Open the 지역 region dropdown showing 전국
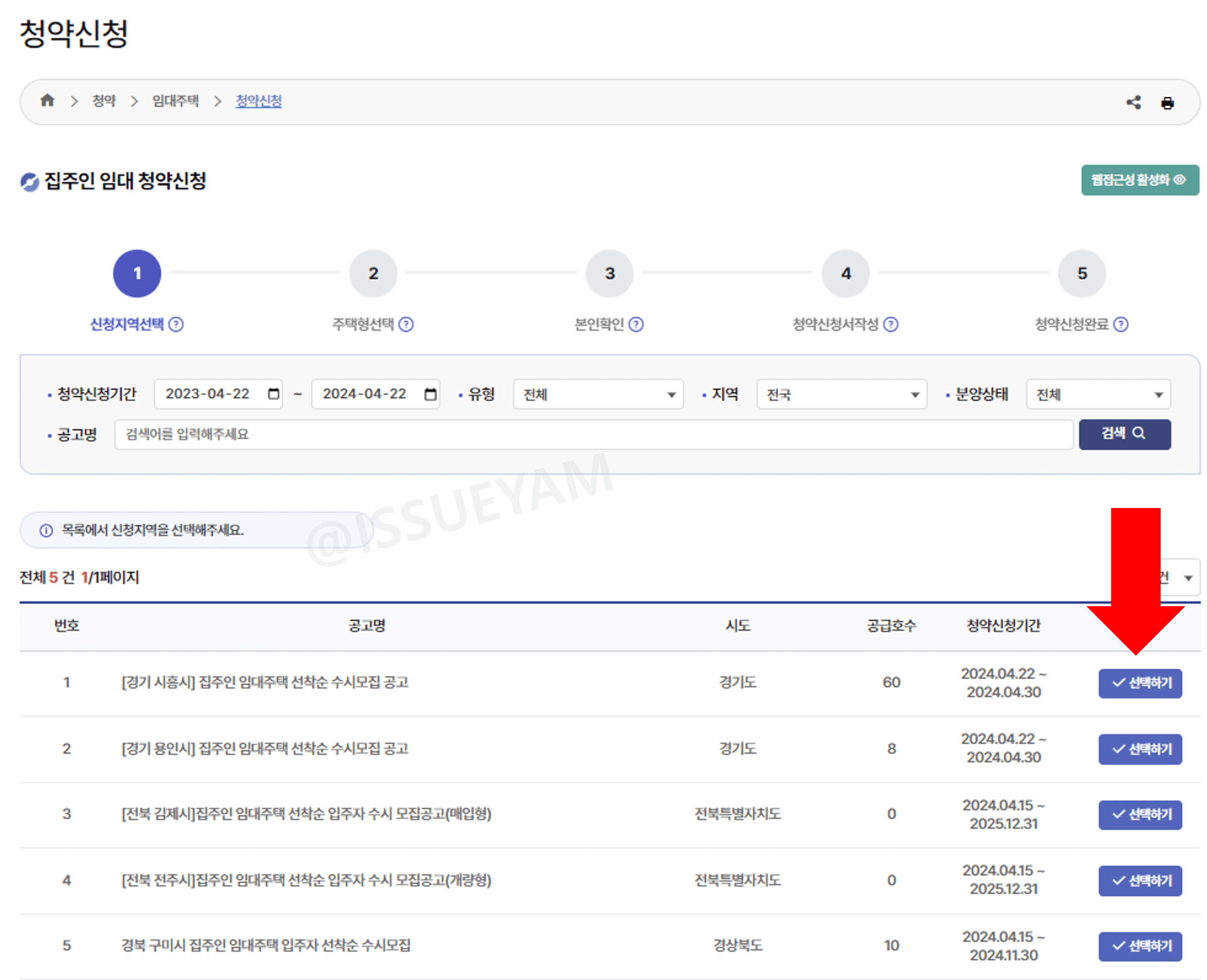Viewport: 1207px width, 980px height. pos(841,394)
